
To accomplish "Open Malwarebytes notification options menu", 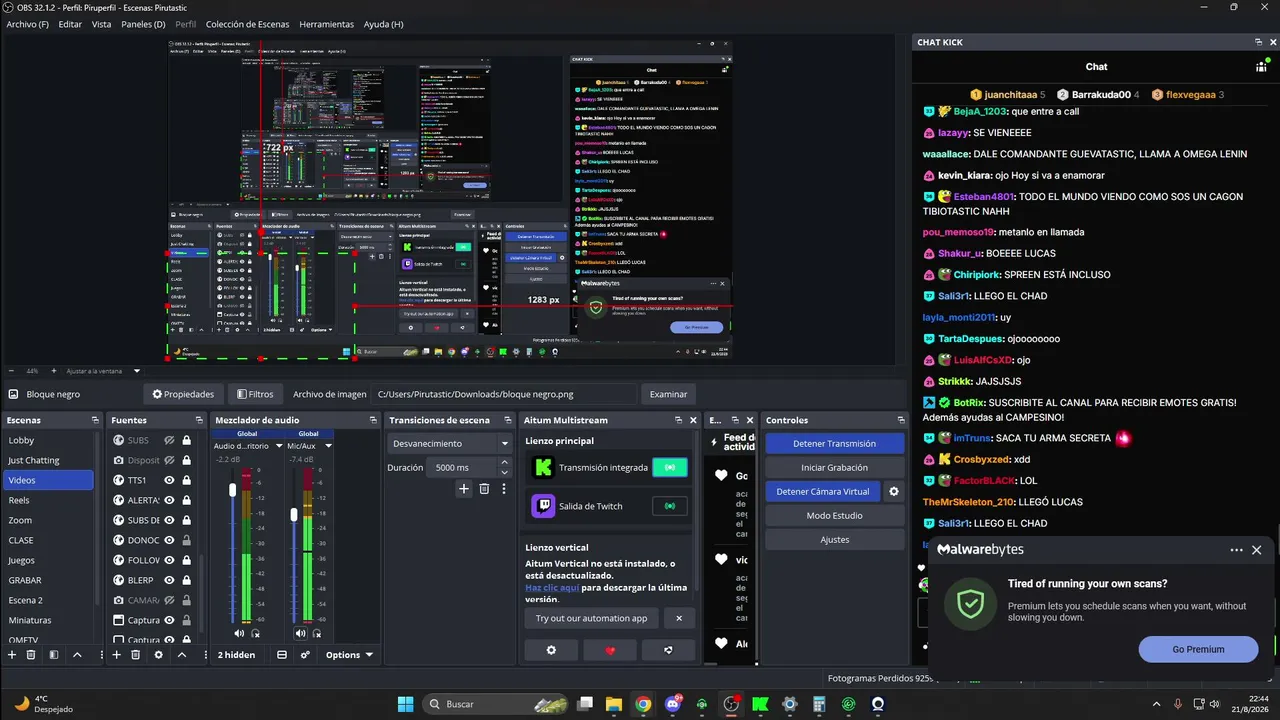I will pyautogui.click(x=1237, y=550).
